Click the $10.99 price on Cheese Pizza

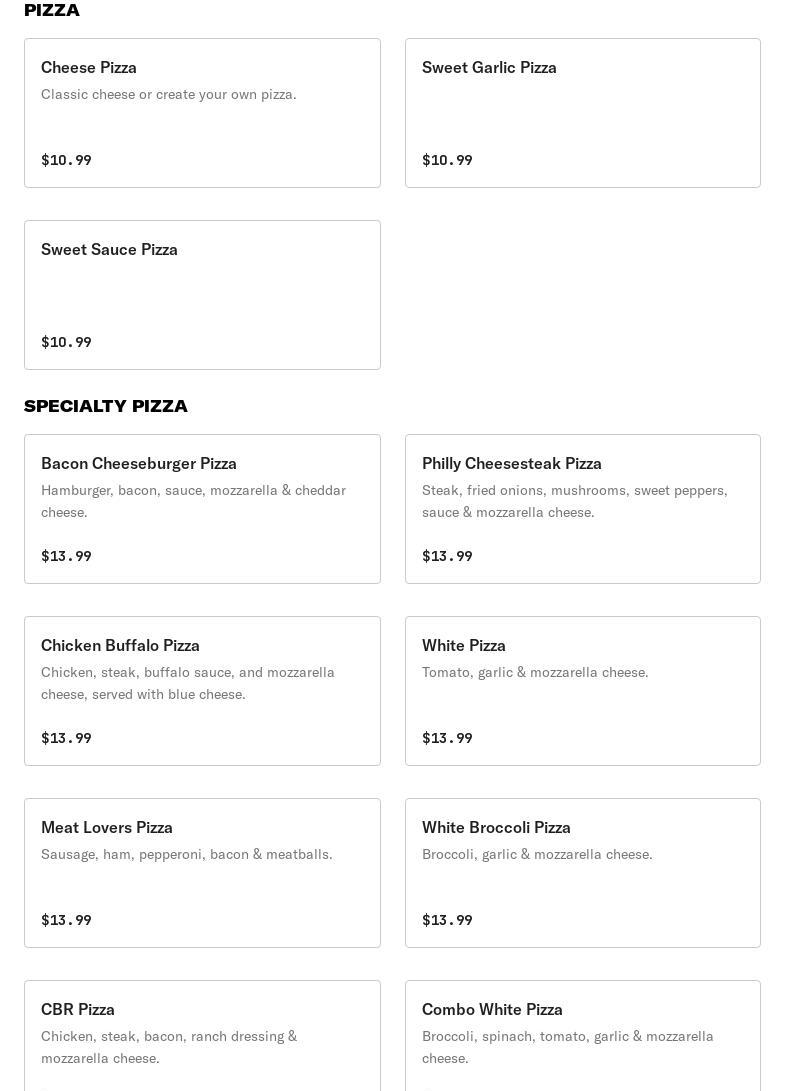click(x=66, y=160)
